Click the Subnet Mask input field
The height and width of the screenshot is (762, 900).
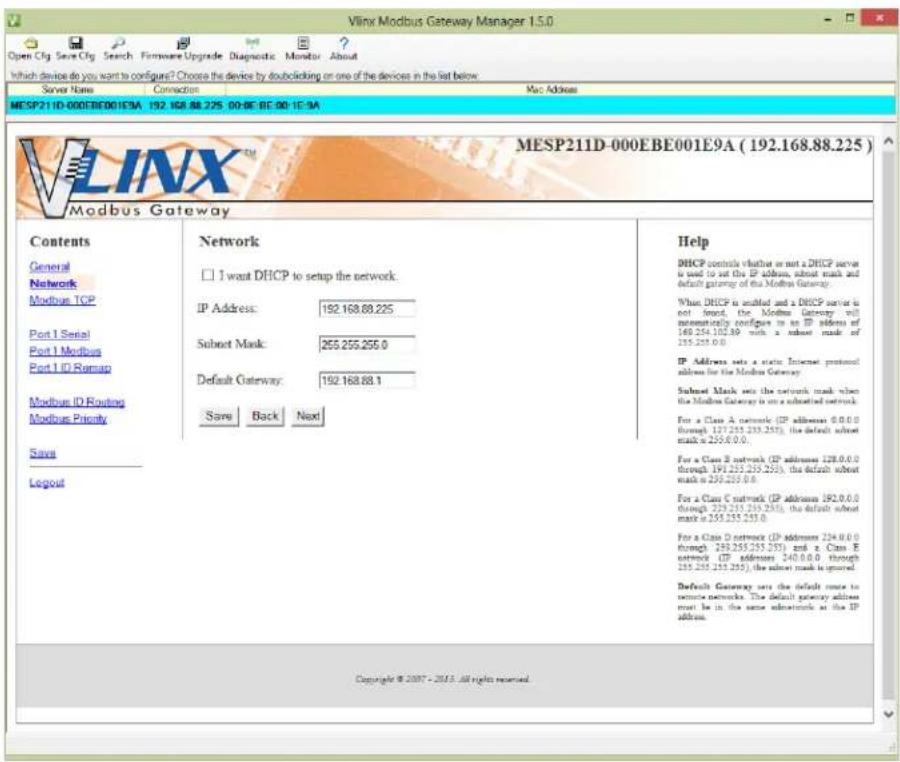click(x=367, y=344)
